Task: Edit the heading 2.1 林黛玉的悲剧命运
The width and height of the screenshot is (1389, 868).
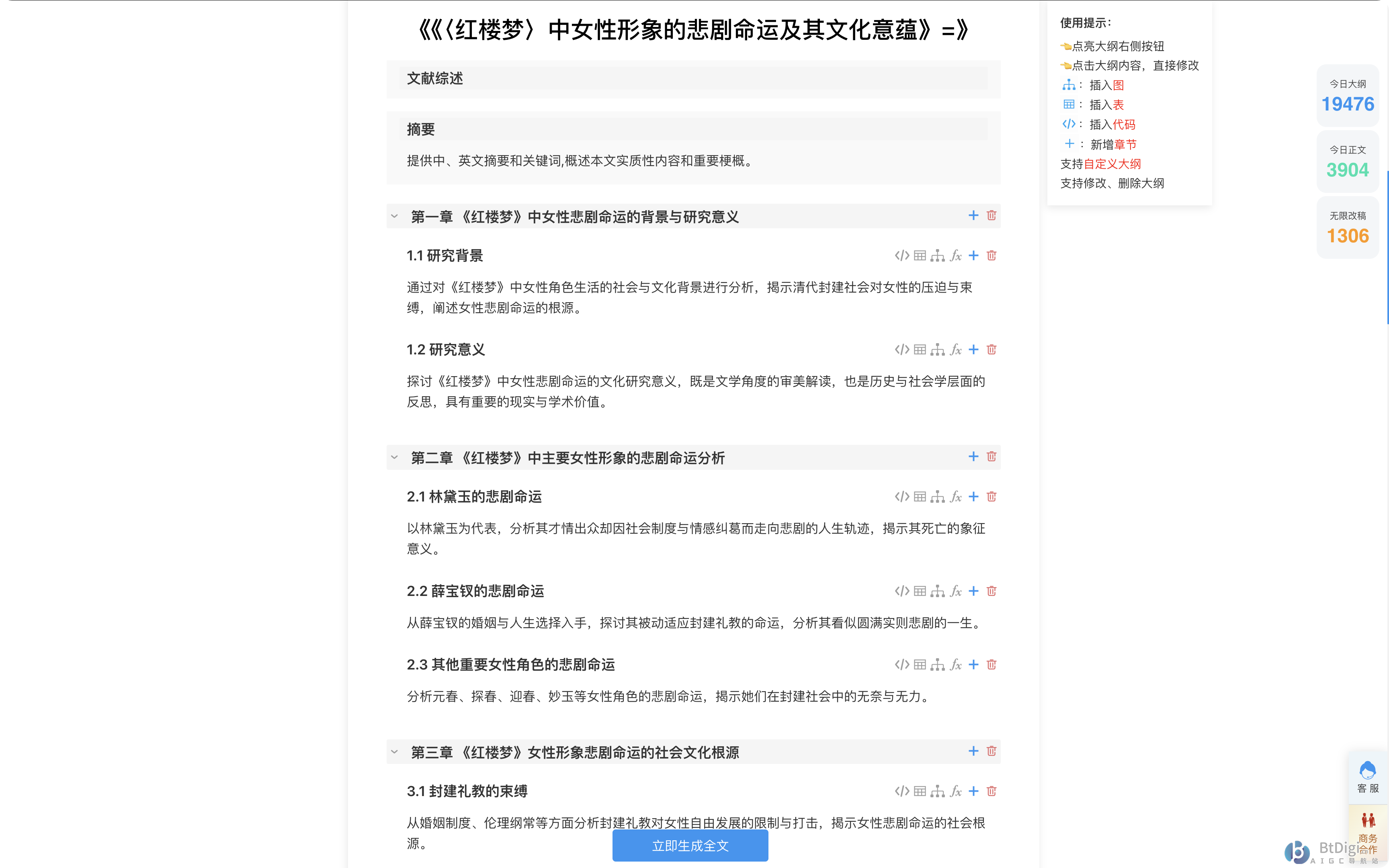Action: pos(474,497)
